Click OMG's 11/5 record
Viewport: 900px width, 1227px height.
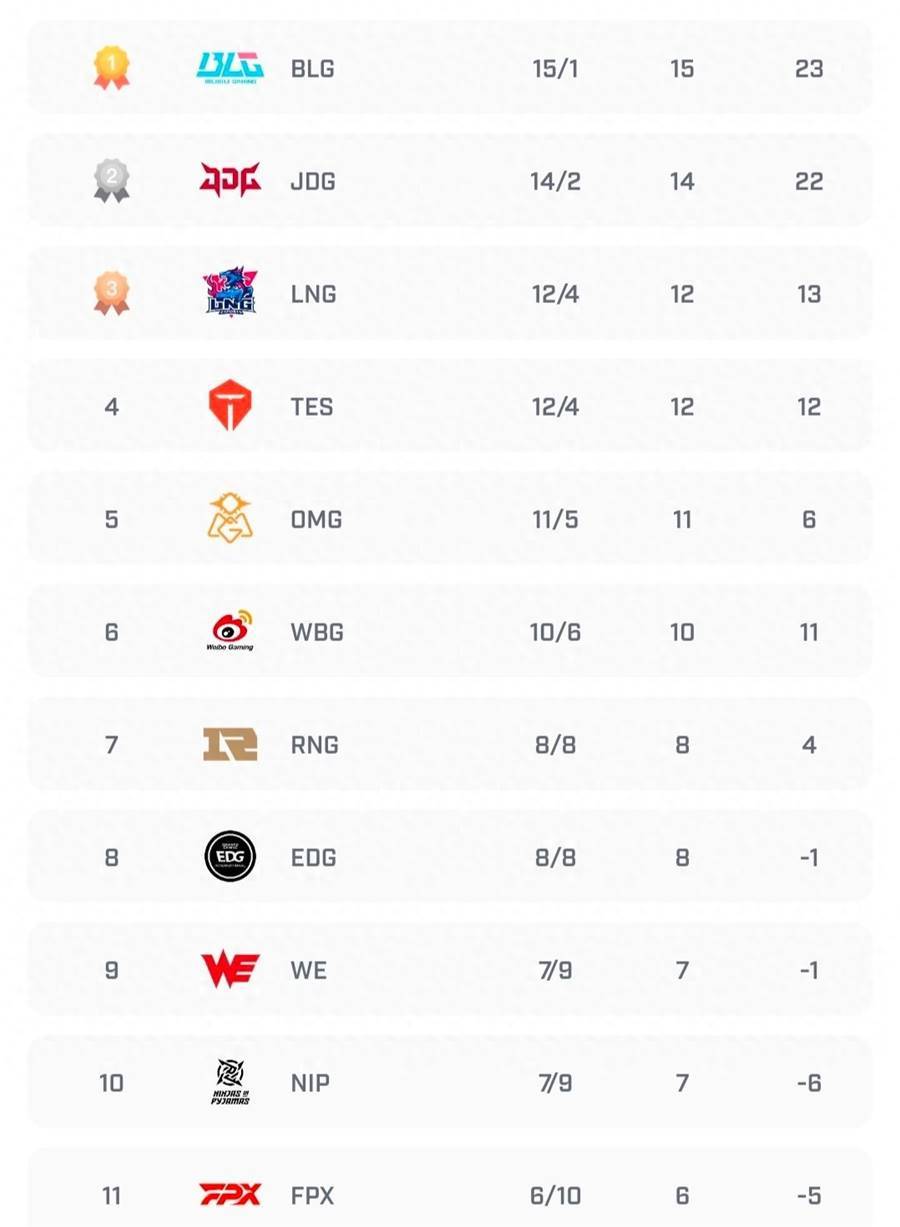point(555,519)
